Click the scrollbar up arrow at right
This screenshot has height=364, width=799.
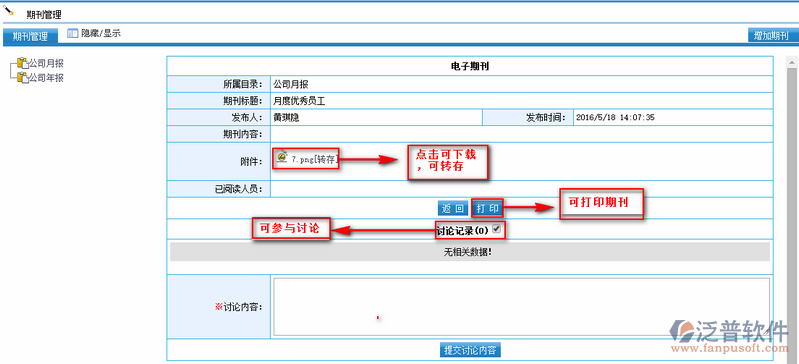(x=792, y=61)
